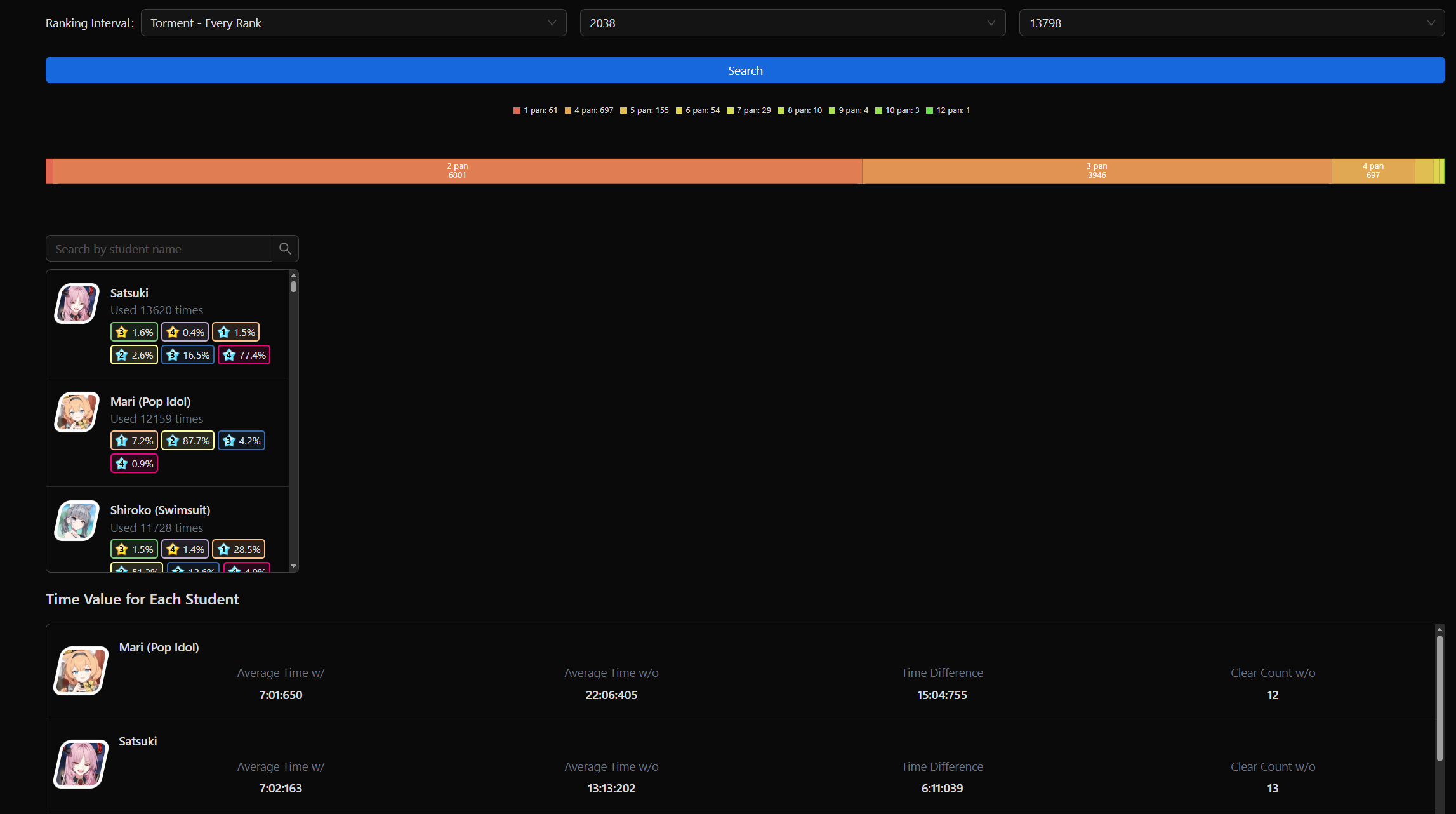Click the magnifier search icon button
Viewport: 1456px width, 814px height.
[x=285, y=249]
